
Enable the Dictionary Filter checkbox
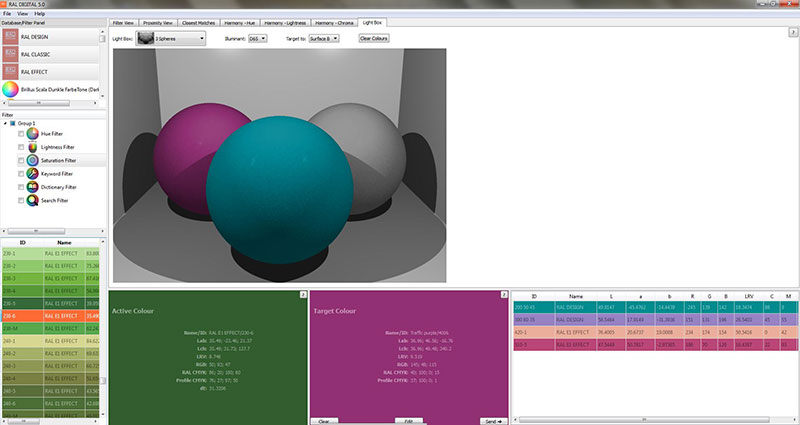pyautogui.click(x=21, y=187)
